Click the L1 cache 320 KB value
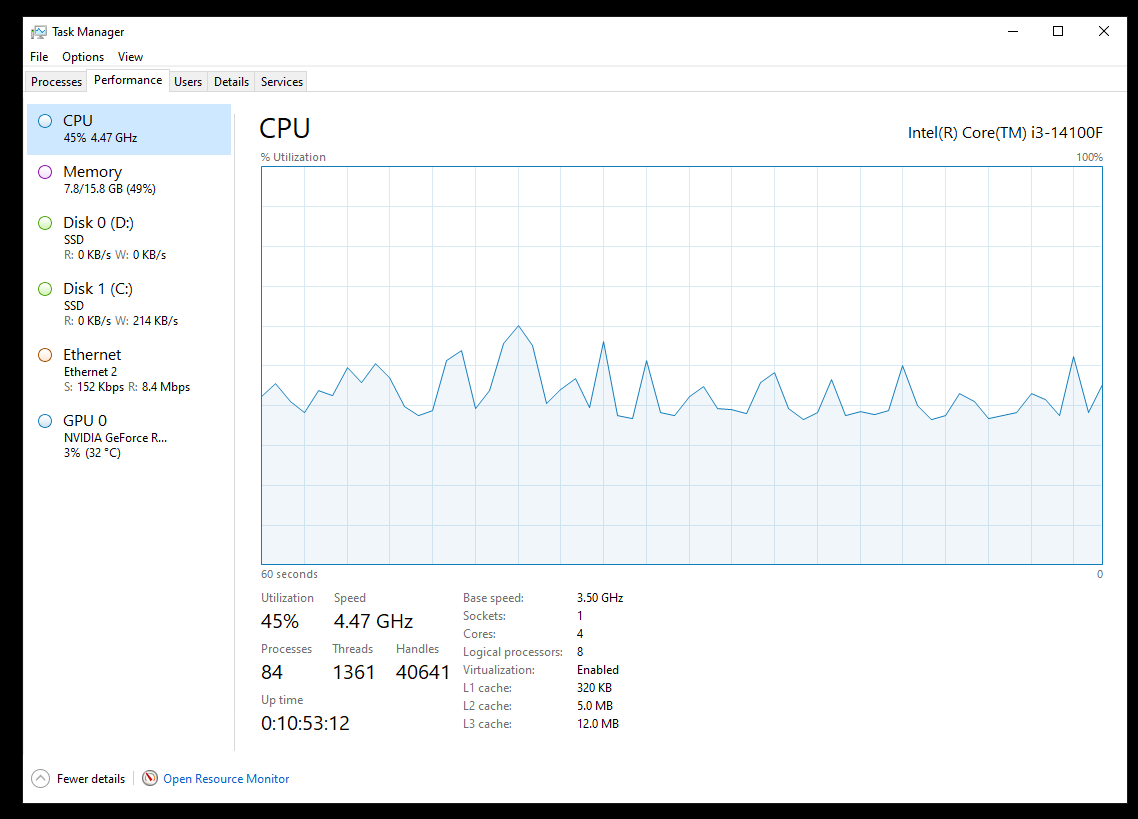 (x=594, y=688)
